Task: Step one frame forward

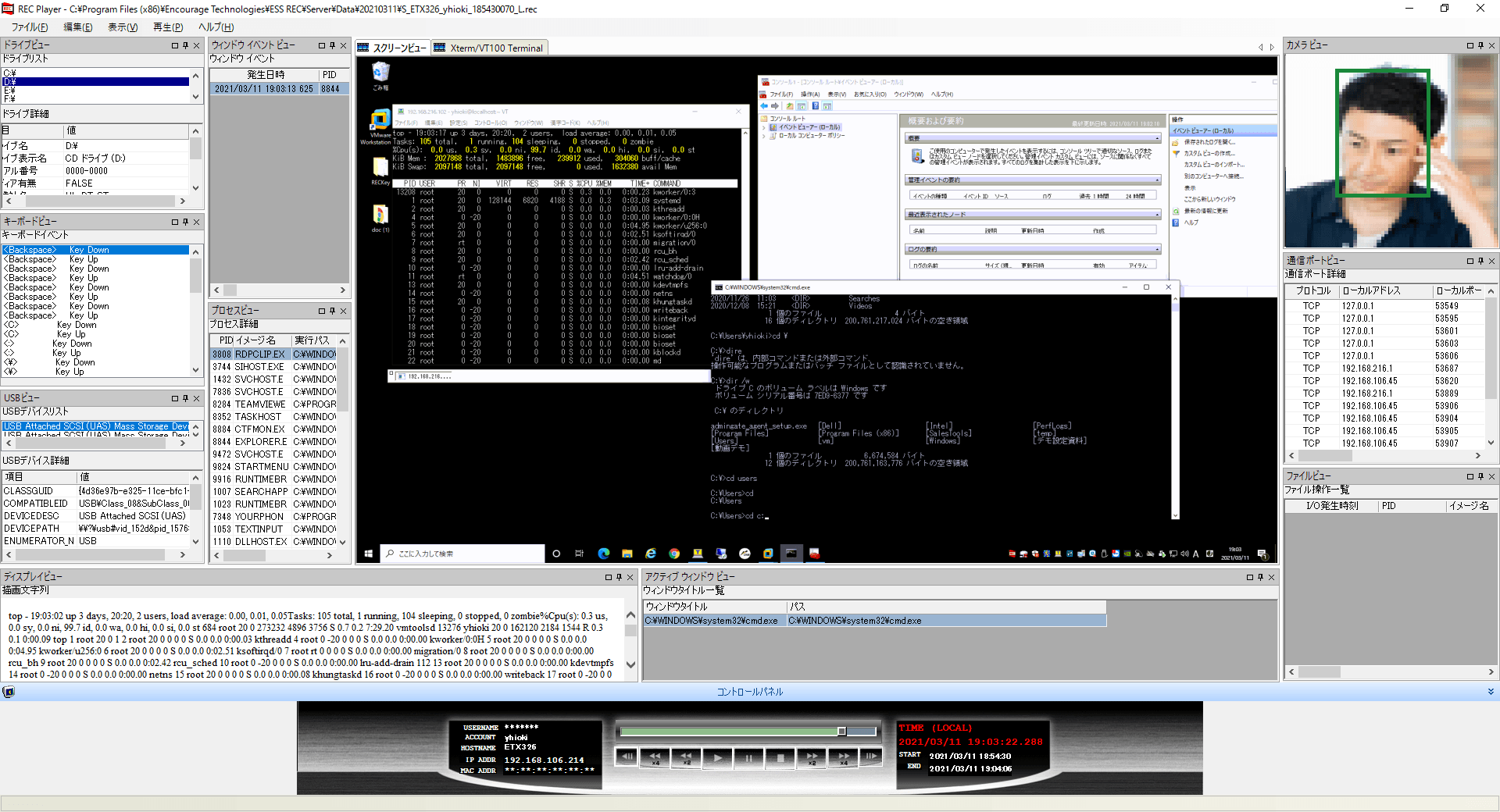Action: (x=871, y=757)
